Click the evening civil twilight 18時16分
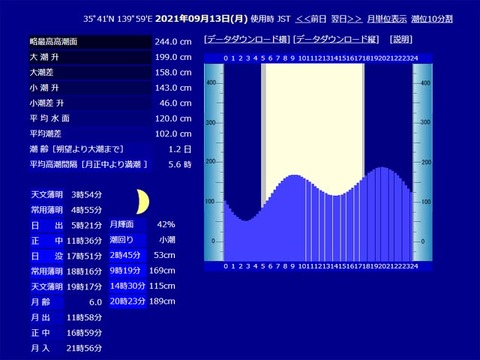The height and width of the screenshot is (360, 480). [84, 272]
